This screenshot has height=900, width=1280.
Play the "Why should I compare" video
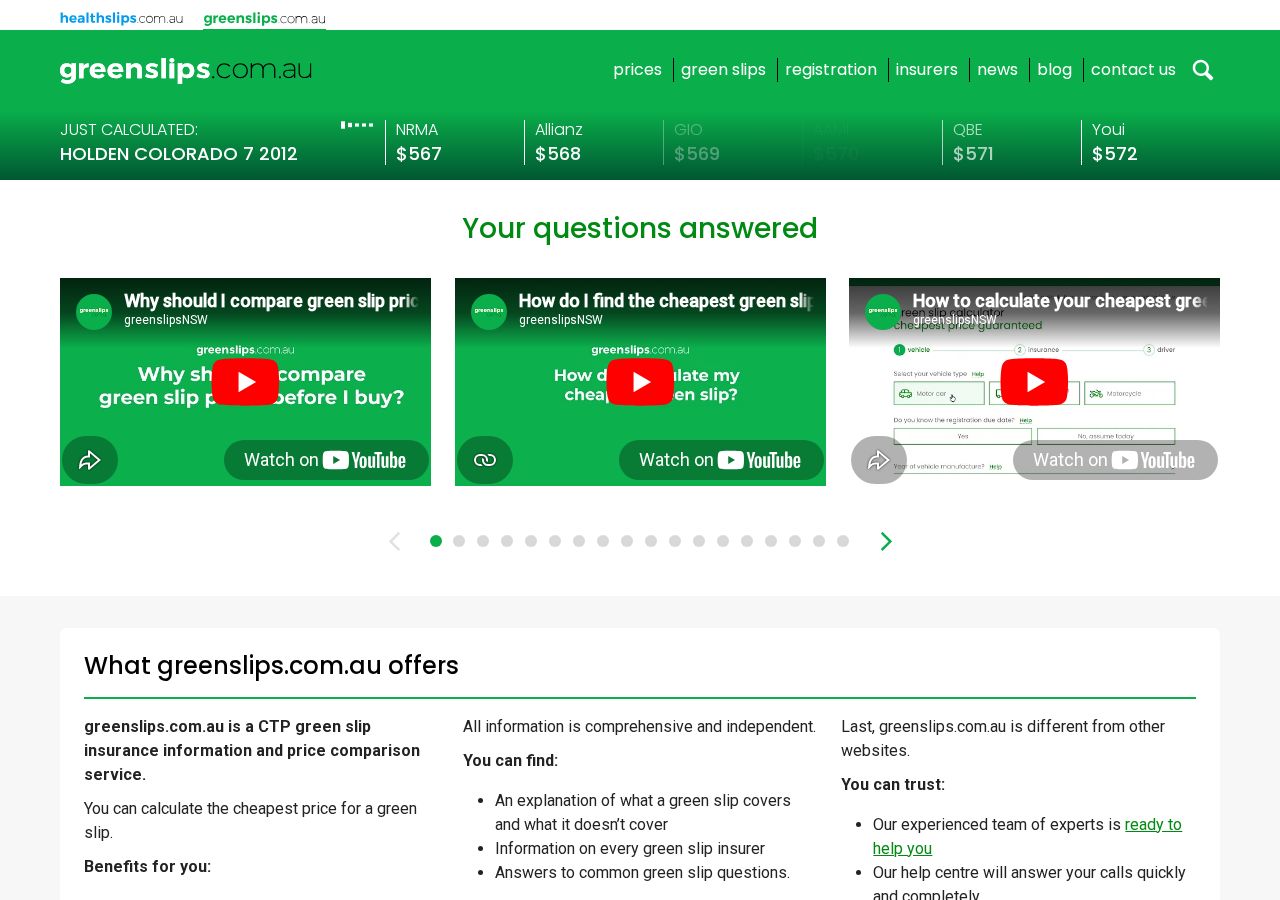[x=245, y=382]
